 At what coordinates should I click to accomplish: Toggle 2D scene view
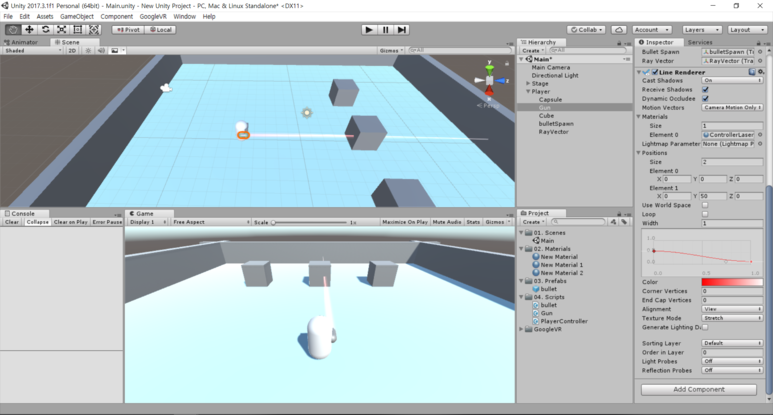(x=72, y=50)
